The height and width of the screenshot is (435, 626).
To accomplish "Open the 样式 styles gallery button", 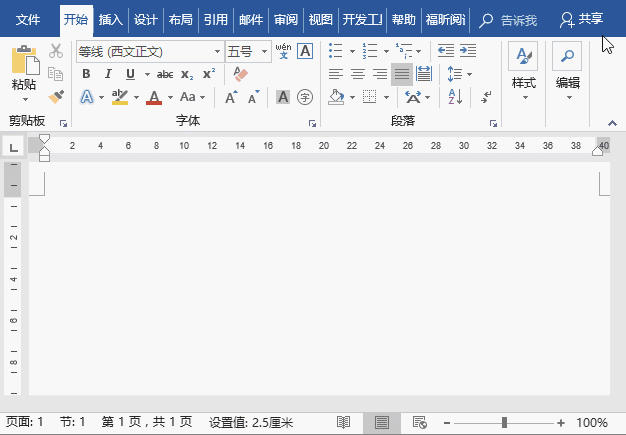I will (x=523, y=68).
